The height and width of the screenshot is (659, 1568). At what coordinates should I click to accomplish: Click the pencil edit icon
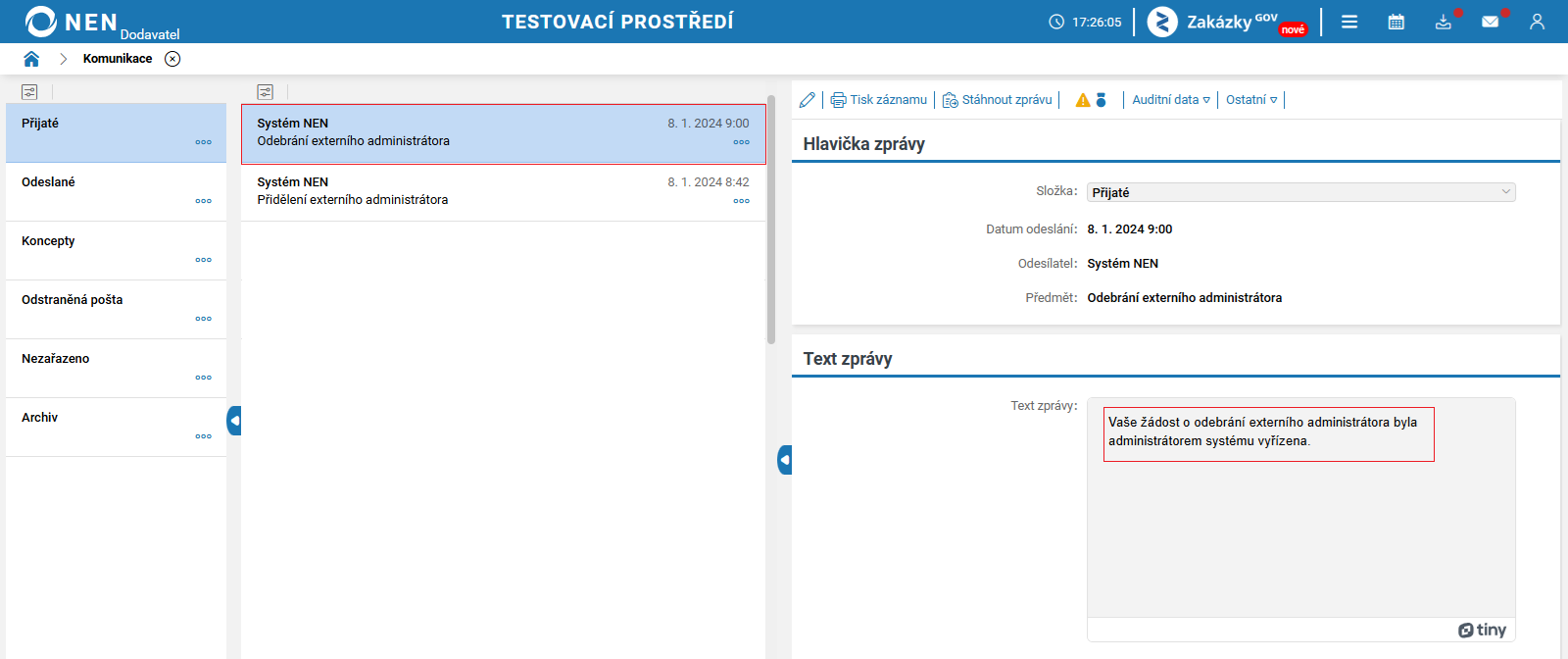[x=808, y=100]
